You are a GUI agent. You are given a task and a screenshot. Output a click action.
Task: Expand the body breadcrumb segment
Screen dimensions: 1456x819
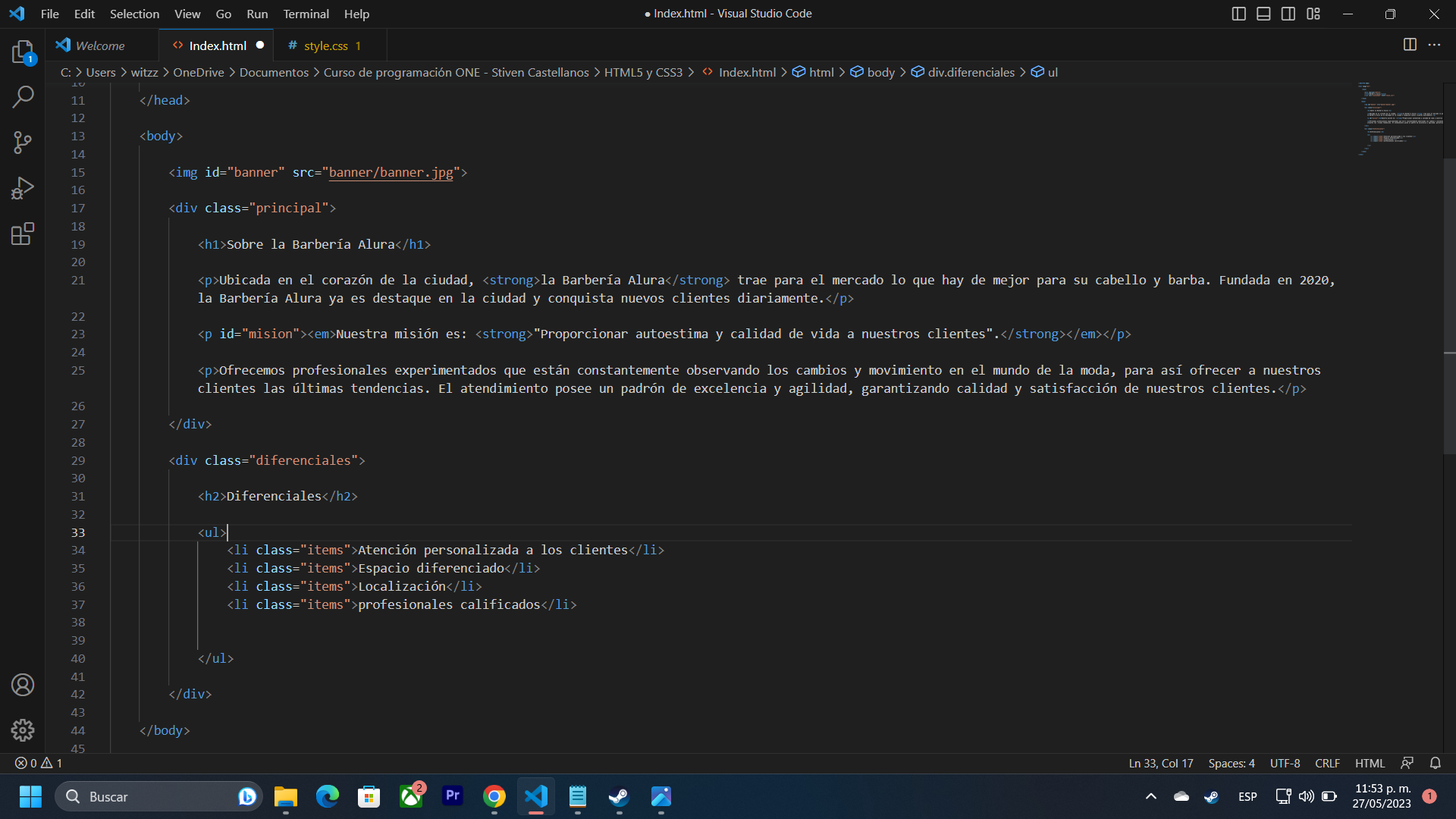click(880, 72)
